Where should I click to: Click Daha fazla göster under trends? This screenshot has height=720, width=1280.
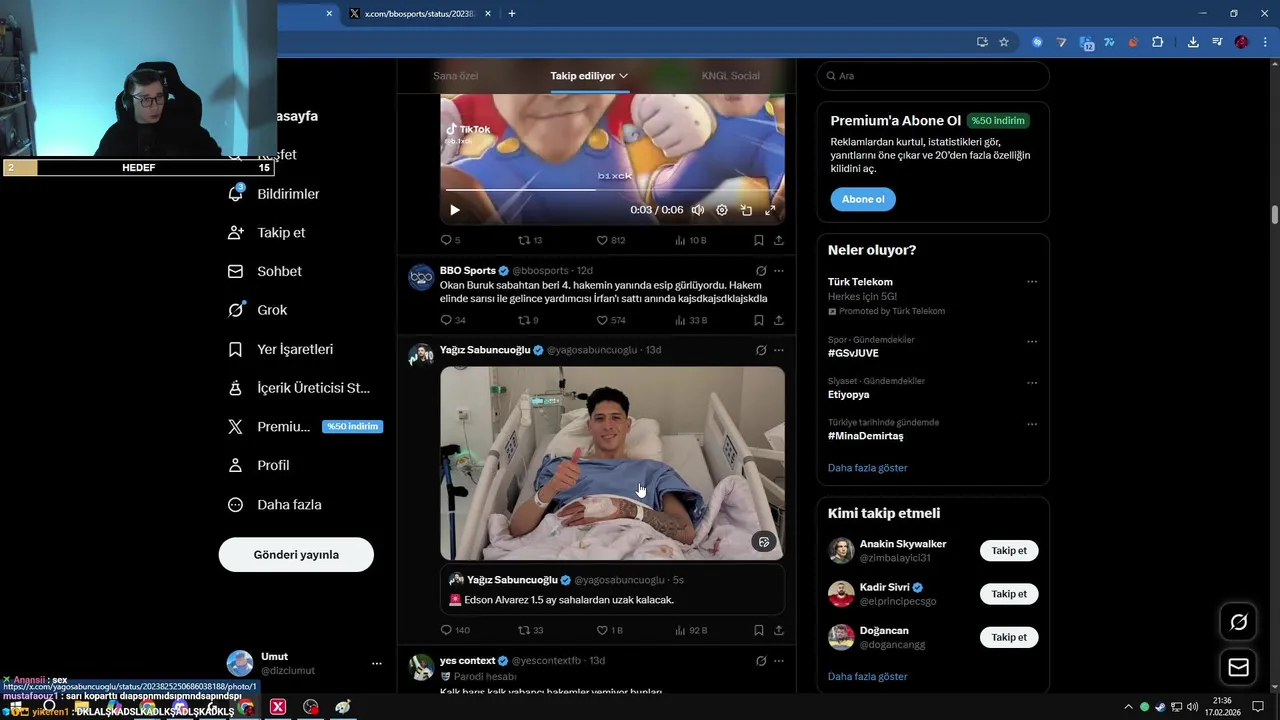868,468
